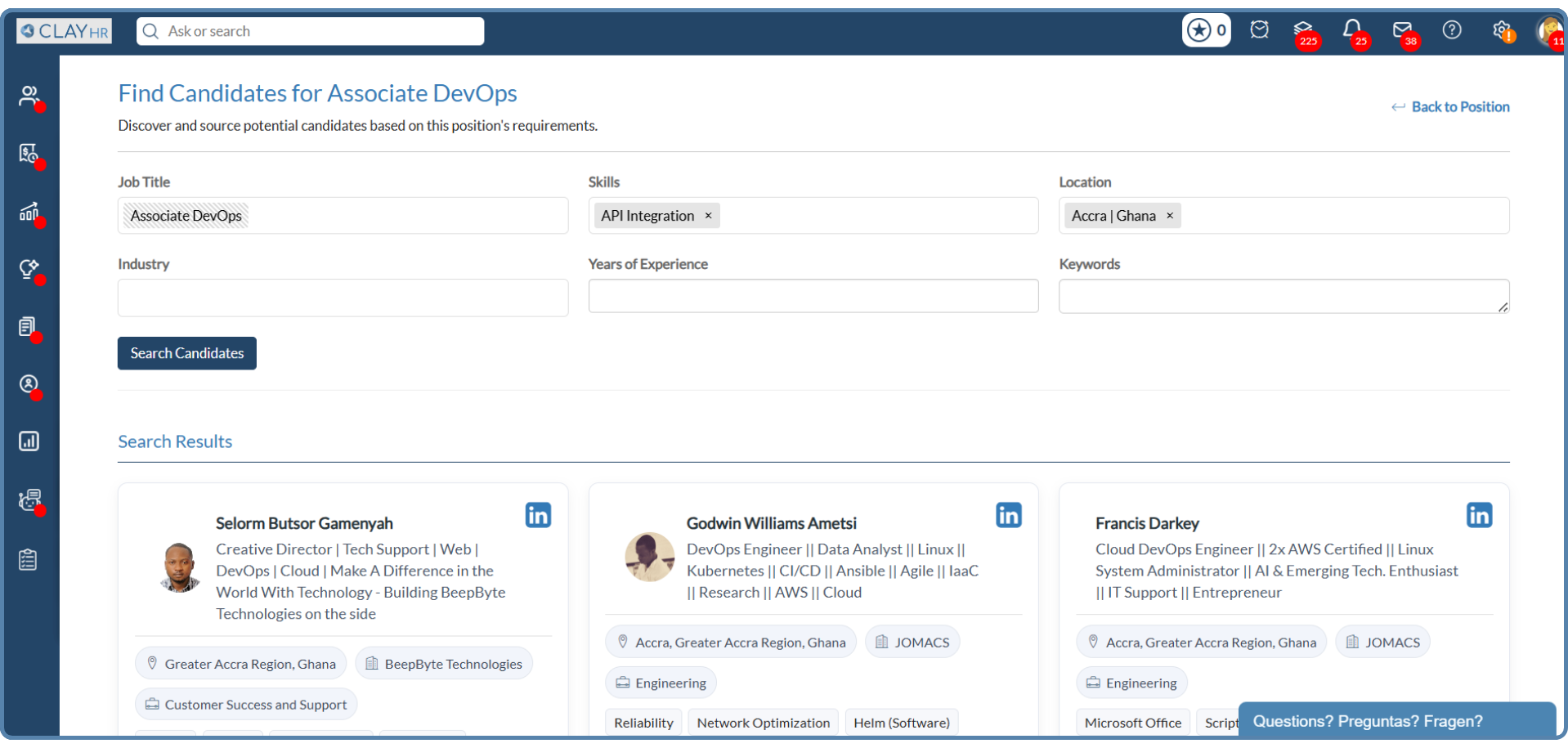Open the documents sidebar icon
This screenshot has height=748, width=1568.
[28, 327]
